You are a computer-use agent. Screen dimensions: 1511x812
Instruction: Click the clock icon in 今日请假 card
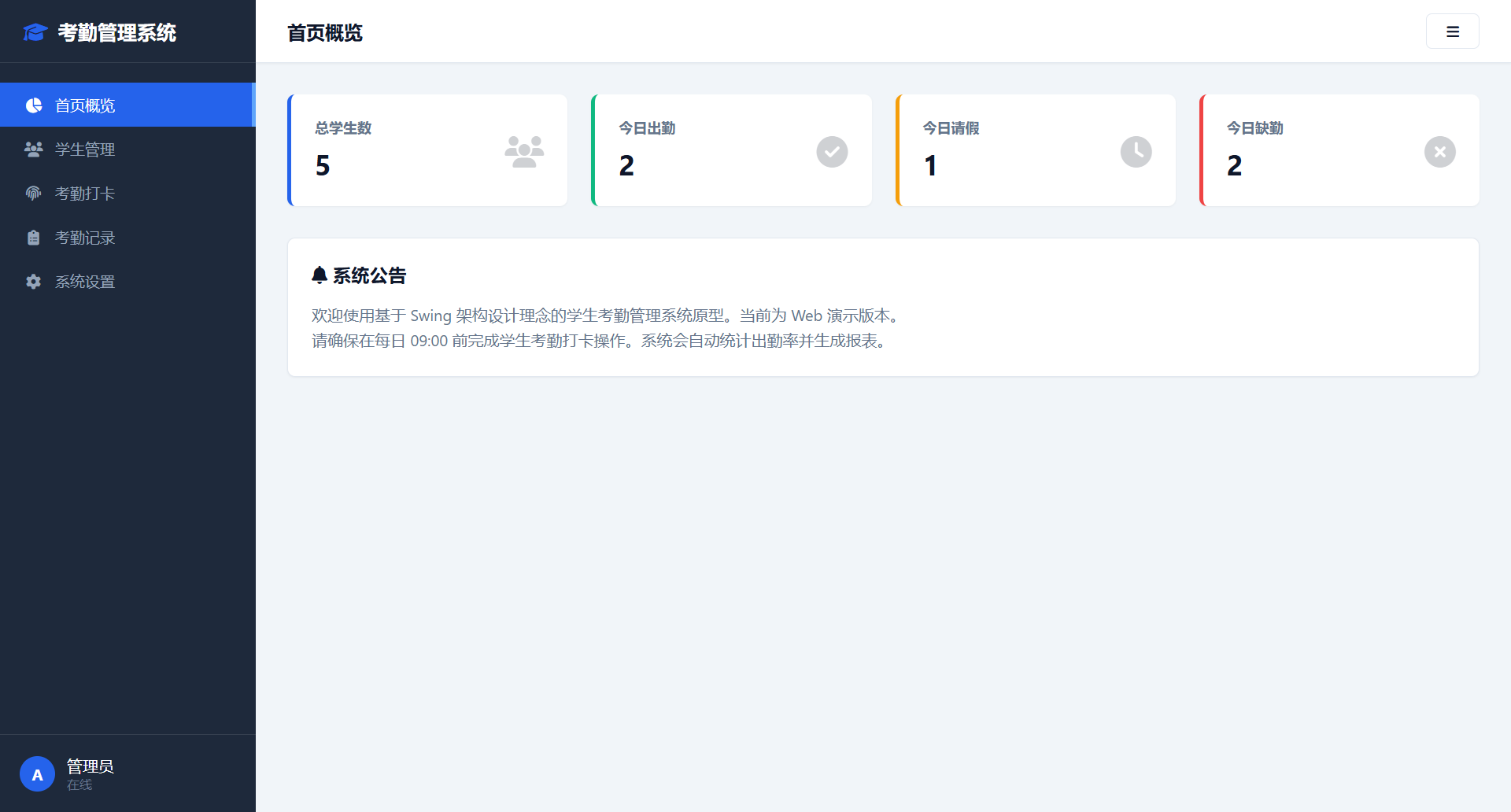click(x=1136, y=152)
